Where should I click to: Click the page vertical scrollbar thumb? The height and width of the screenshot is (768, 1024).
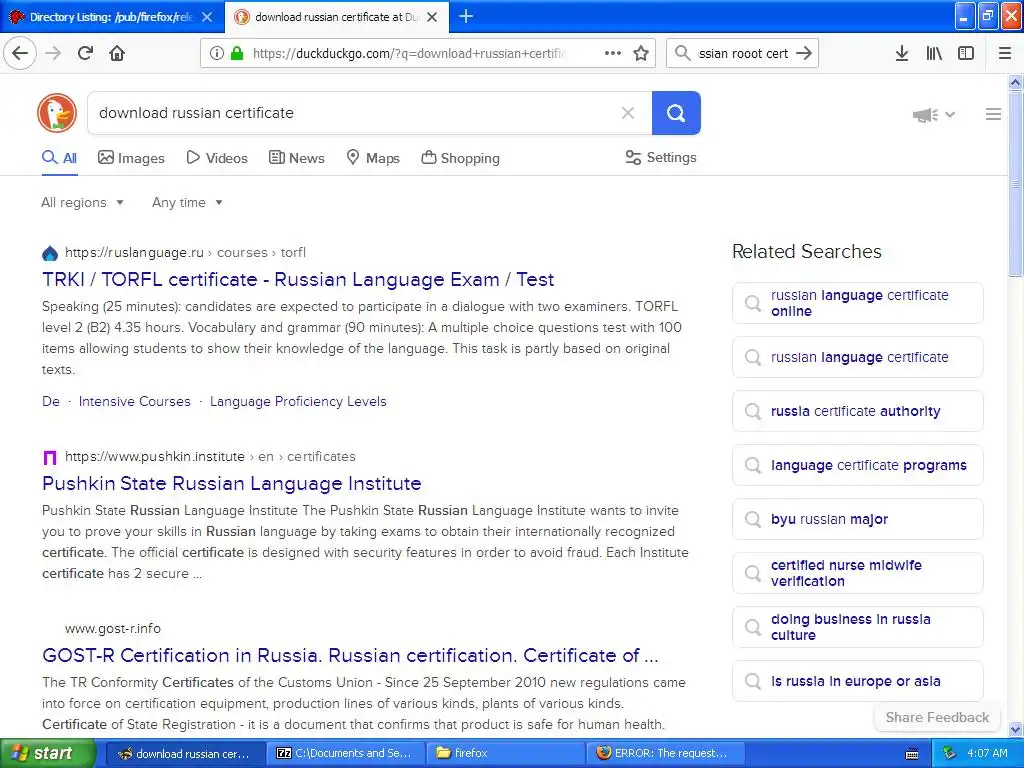pyautogui.click(x=1015, y=183)
